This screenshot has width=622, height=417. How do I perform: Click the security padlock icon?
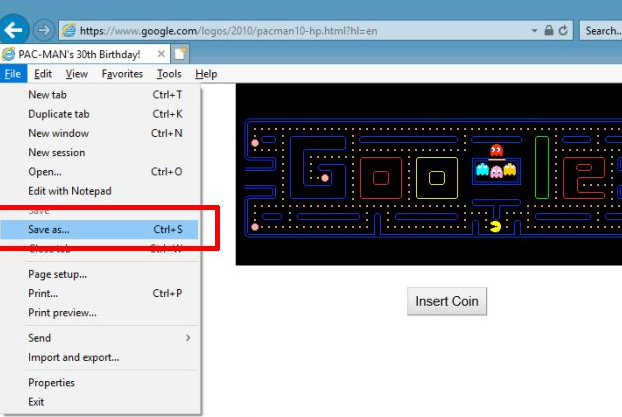point(548,31)
